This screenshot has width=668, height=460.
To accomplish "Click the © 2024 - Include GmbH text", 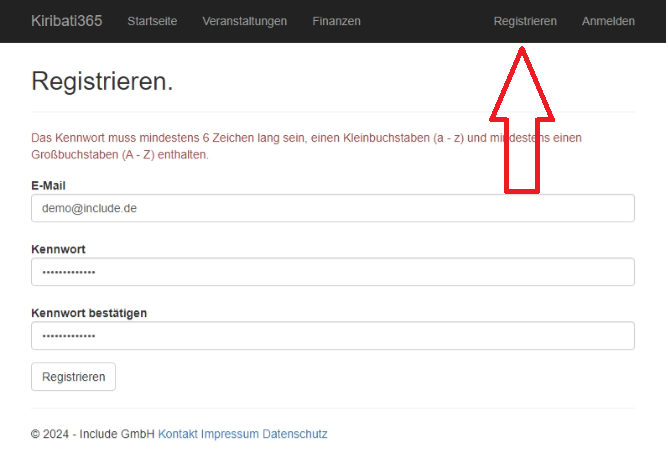I will 93,434.
